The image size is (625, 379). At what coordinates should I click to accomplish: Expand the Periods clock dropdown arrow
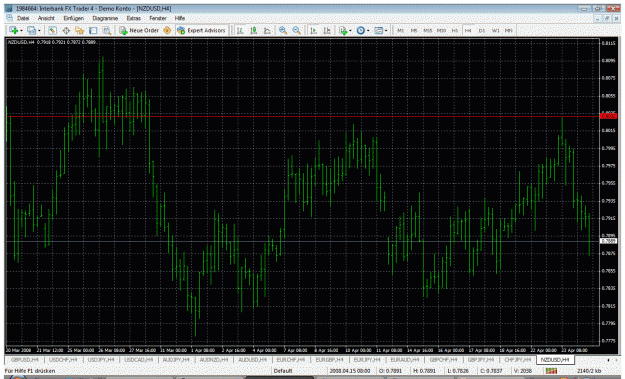[368, 31]
